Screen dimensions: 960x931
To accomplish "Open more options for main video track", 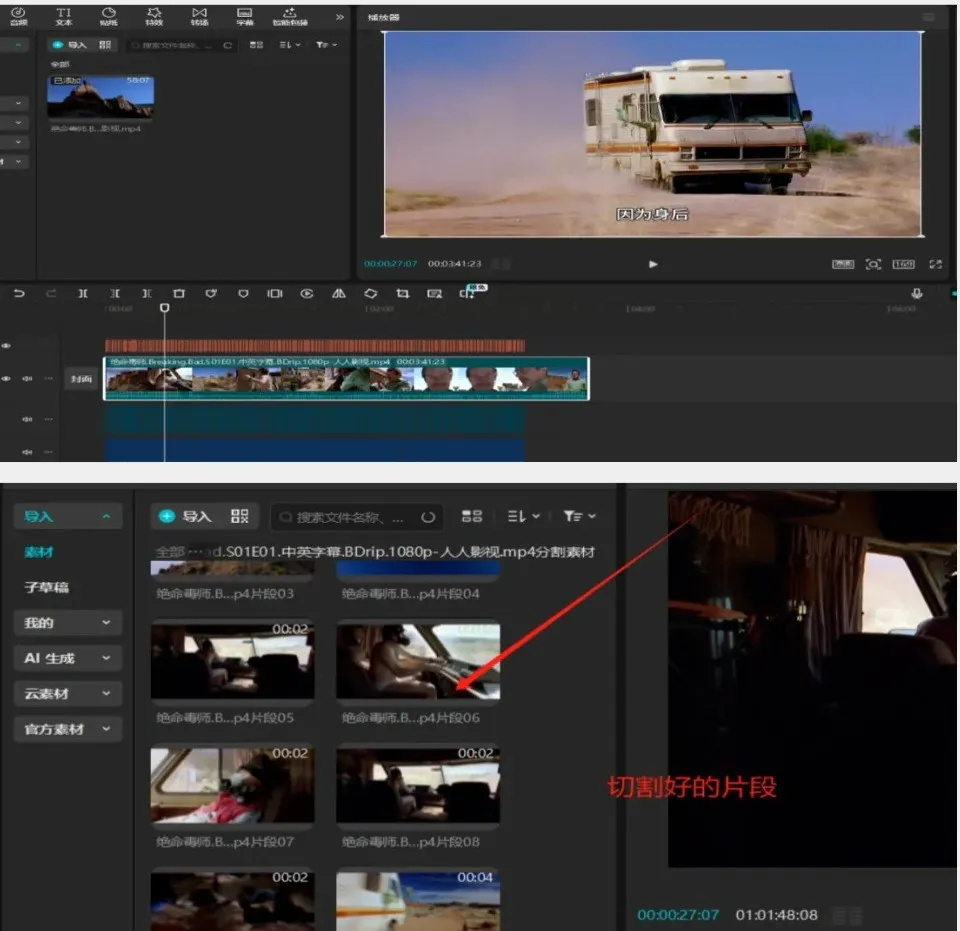I will (48, 378).
